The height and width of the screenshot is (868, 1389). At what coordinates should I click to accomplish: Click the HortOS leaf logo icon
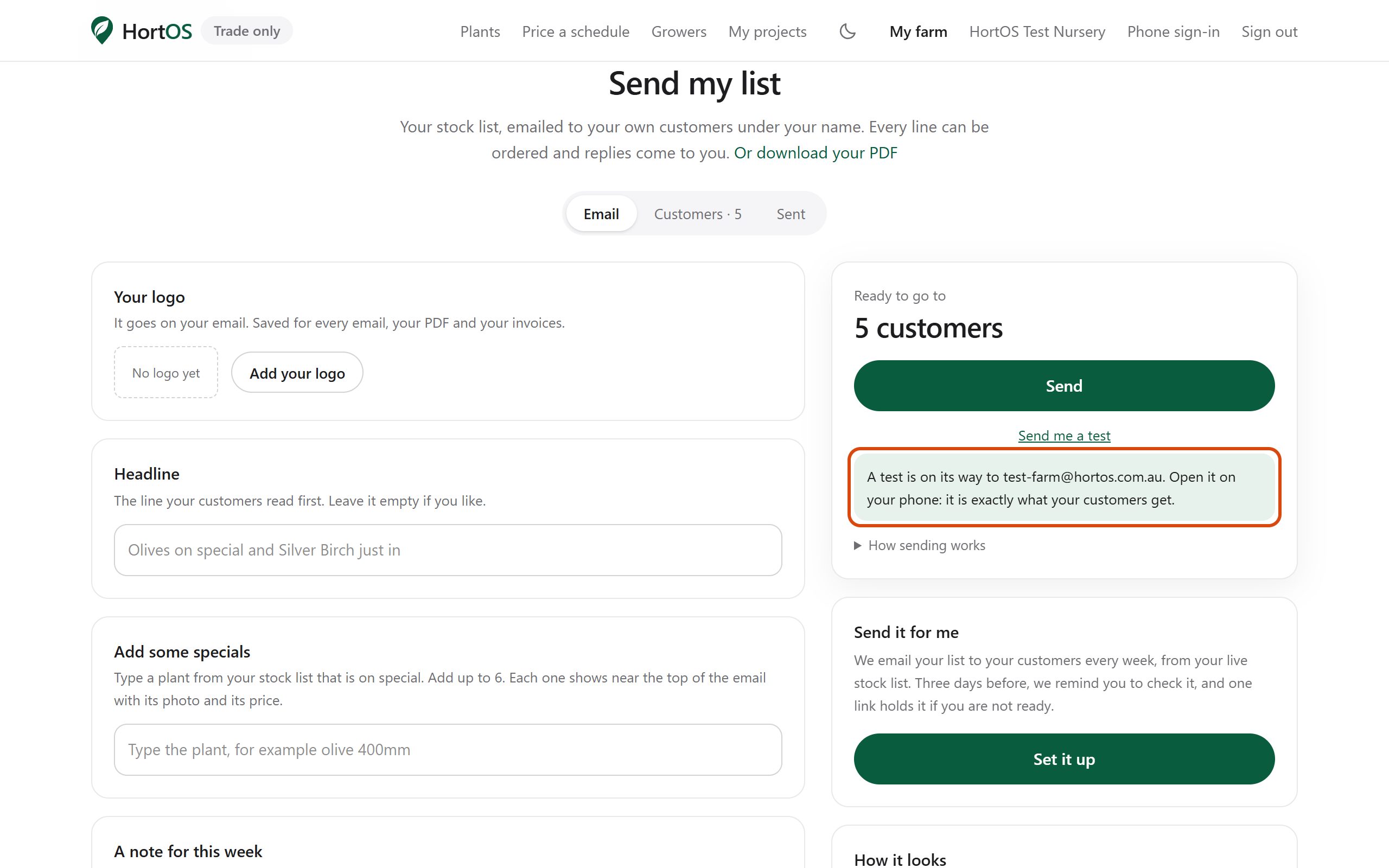[x=102, y=30]
